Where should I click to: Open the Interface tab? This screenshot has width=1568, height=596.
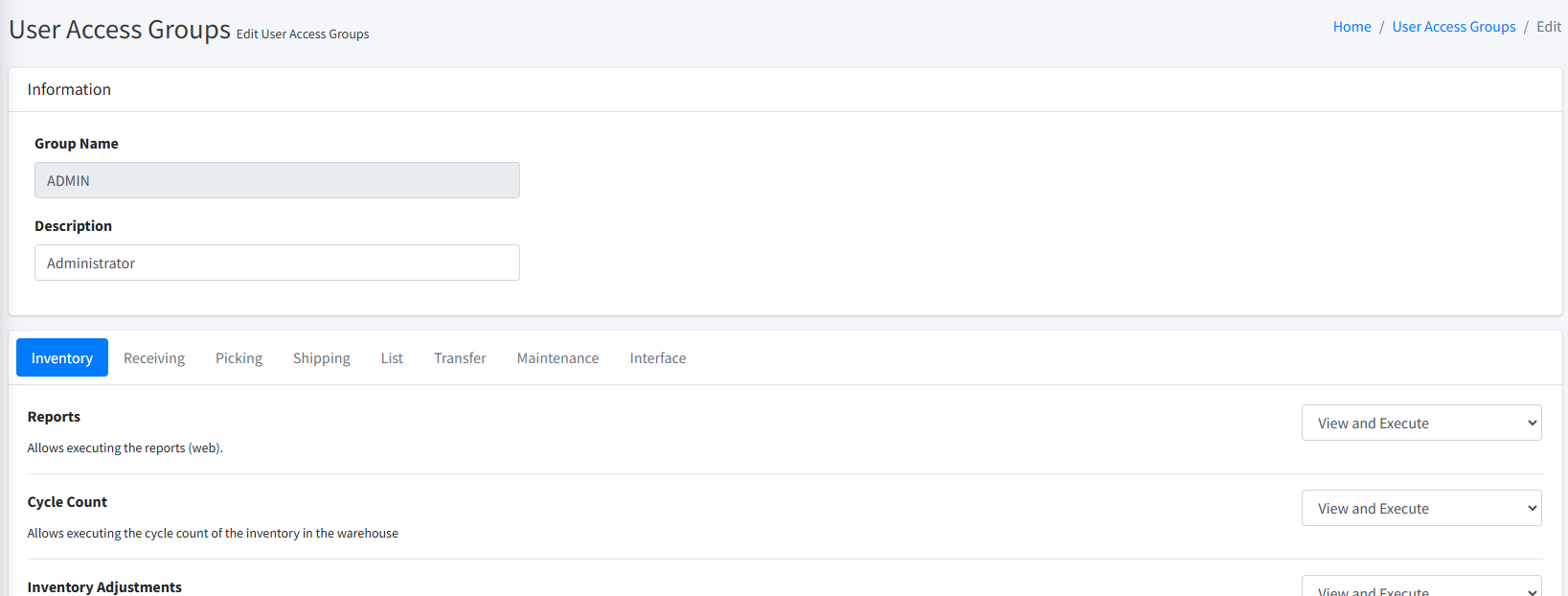point(657,358)
